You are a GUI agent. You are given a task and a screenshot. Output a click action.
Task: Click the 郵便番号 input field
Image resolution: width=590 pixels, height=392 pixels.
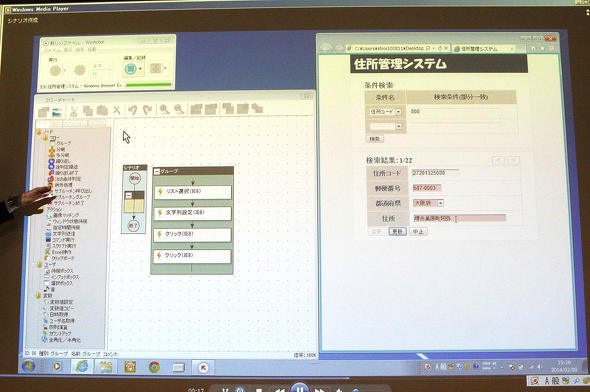pyautogui.click(x=427, y=188)
